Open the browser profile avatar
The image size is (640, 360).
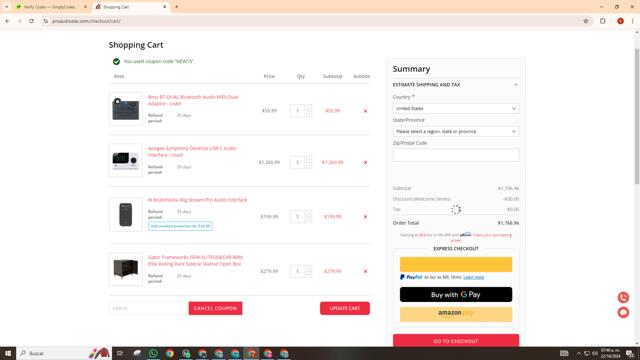(620, 21)
